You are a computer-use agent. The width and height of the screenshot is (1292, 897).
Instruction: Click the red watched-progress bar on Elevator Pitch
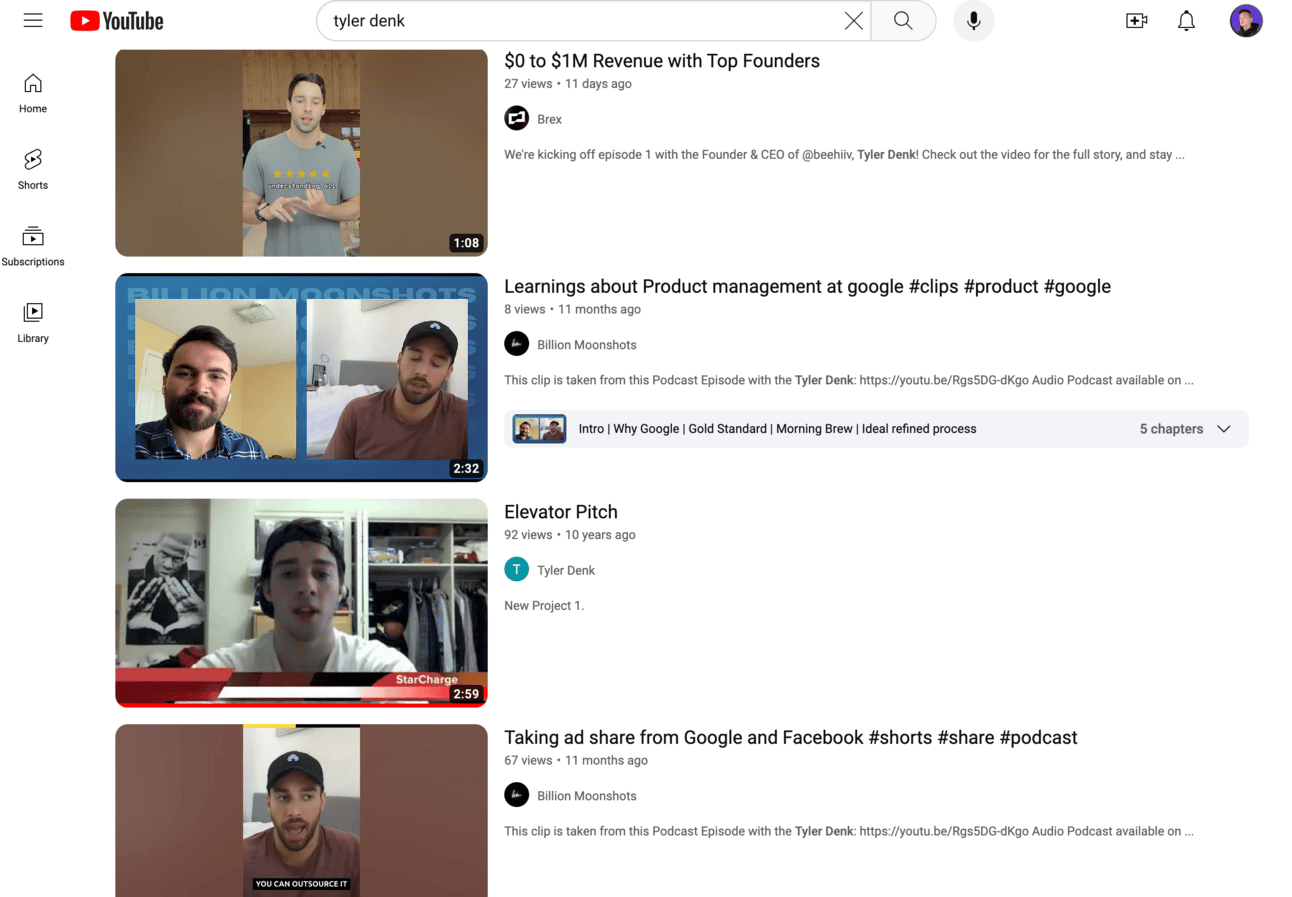(301, 705)
